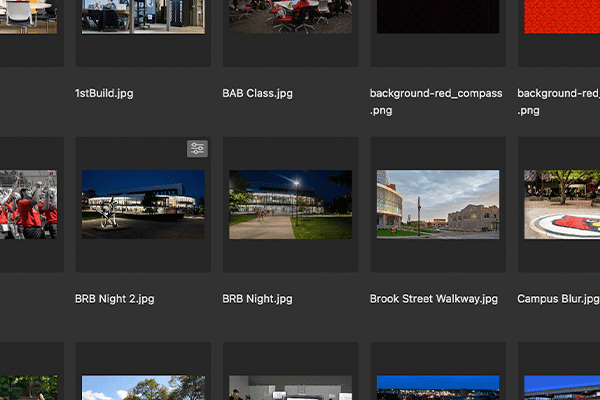The image size is (600, 400).
Task: Click the BRB Night 2.jpg label
Action: click(115, 299)
